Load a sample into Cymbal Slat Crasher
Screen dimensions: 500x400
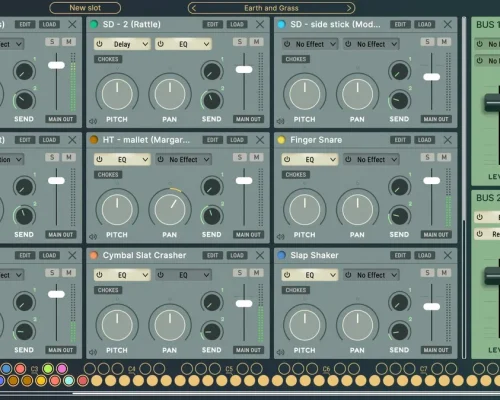[237, 255]
